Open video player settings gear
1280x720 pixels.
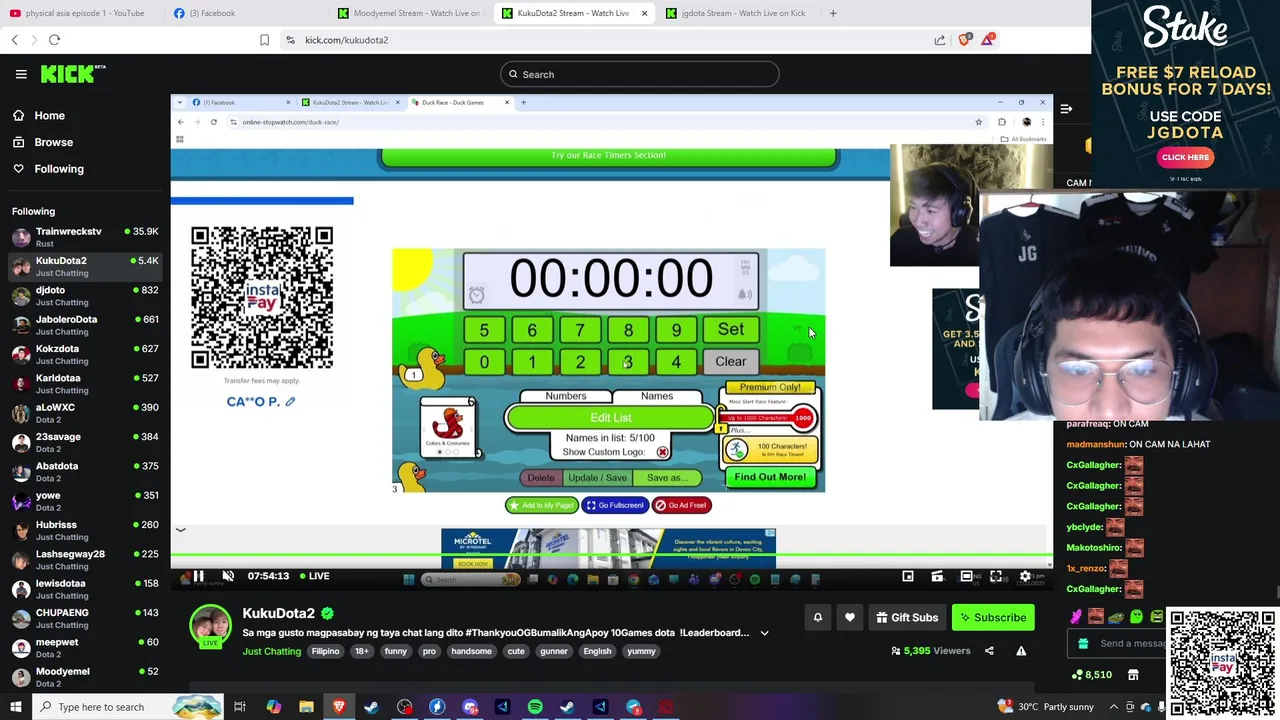pos(1025,576)
